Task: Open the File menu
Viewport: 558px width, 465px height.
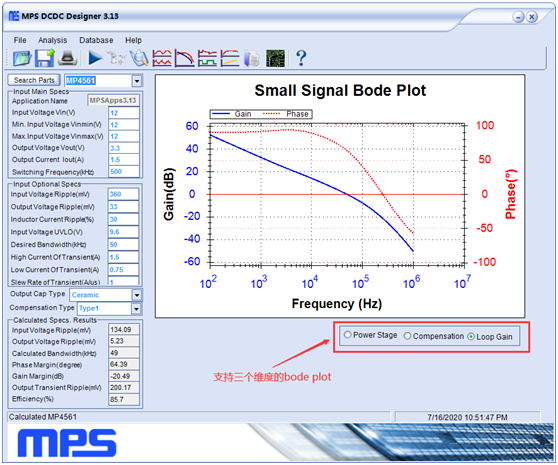Action: [x=20, y=40]
